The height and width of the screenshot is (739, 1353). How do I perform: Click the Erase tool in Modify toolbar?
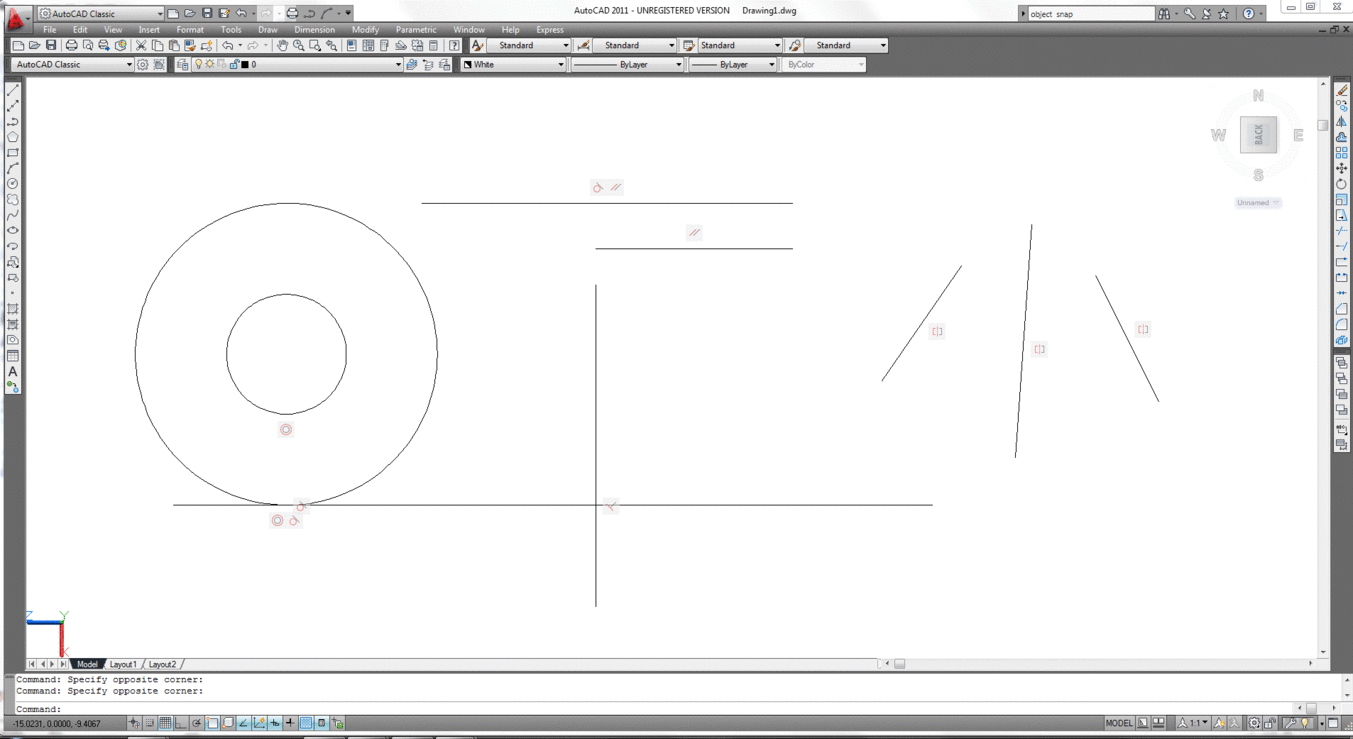tap(1342, 90)
